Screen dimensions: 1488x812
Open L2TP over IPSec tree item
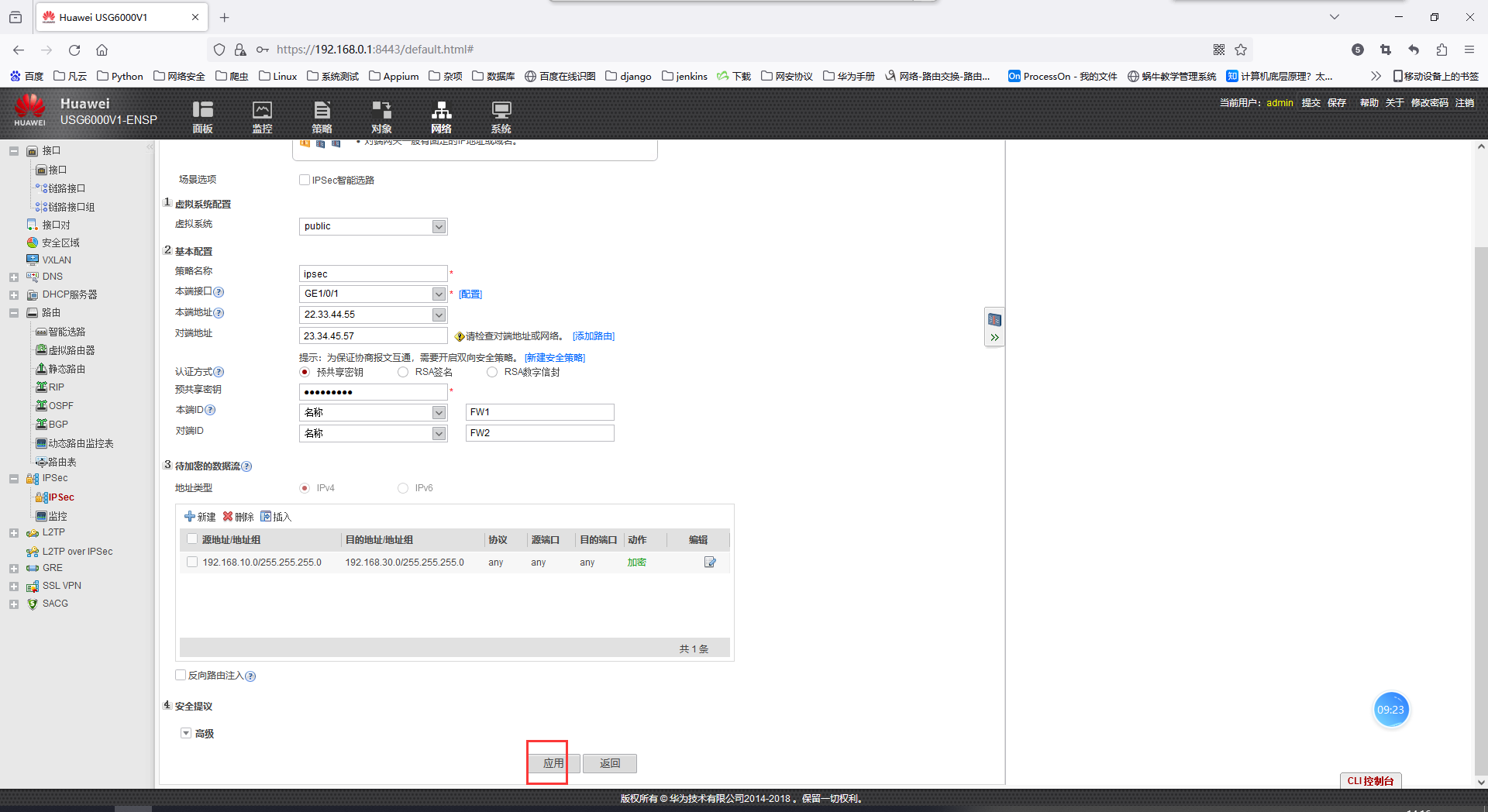pyautogui.click(x=77, y=552)
